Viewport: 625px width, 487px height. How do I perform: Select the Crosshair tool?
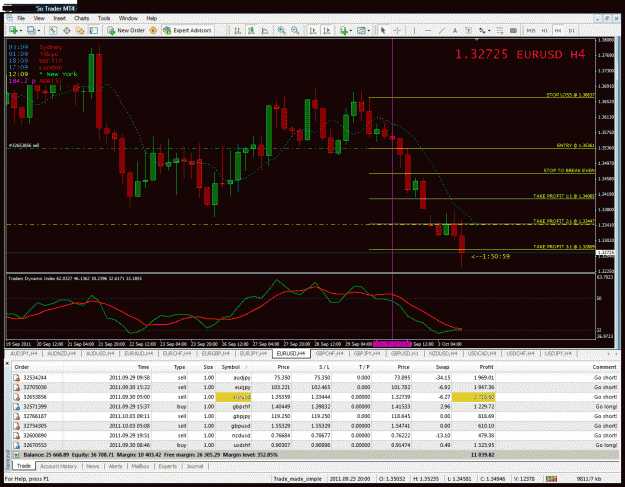pyautogui.click(x=397, y=31)
